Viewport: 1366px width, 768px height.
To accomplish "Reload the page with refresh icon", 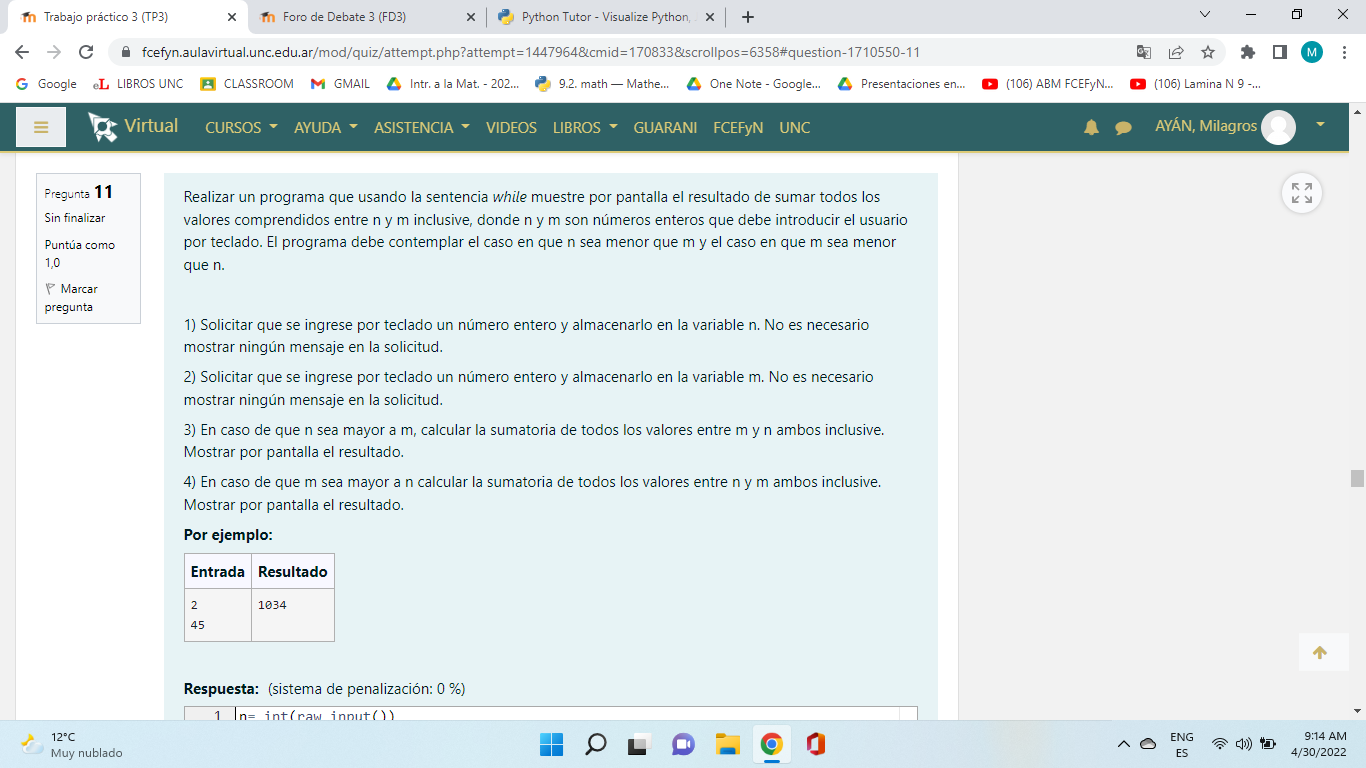I will [86, 52].
